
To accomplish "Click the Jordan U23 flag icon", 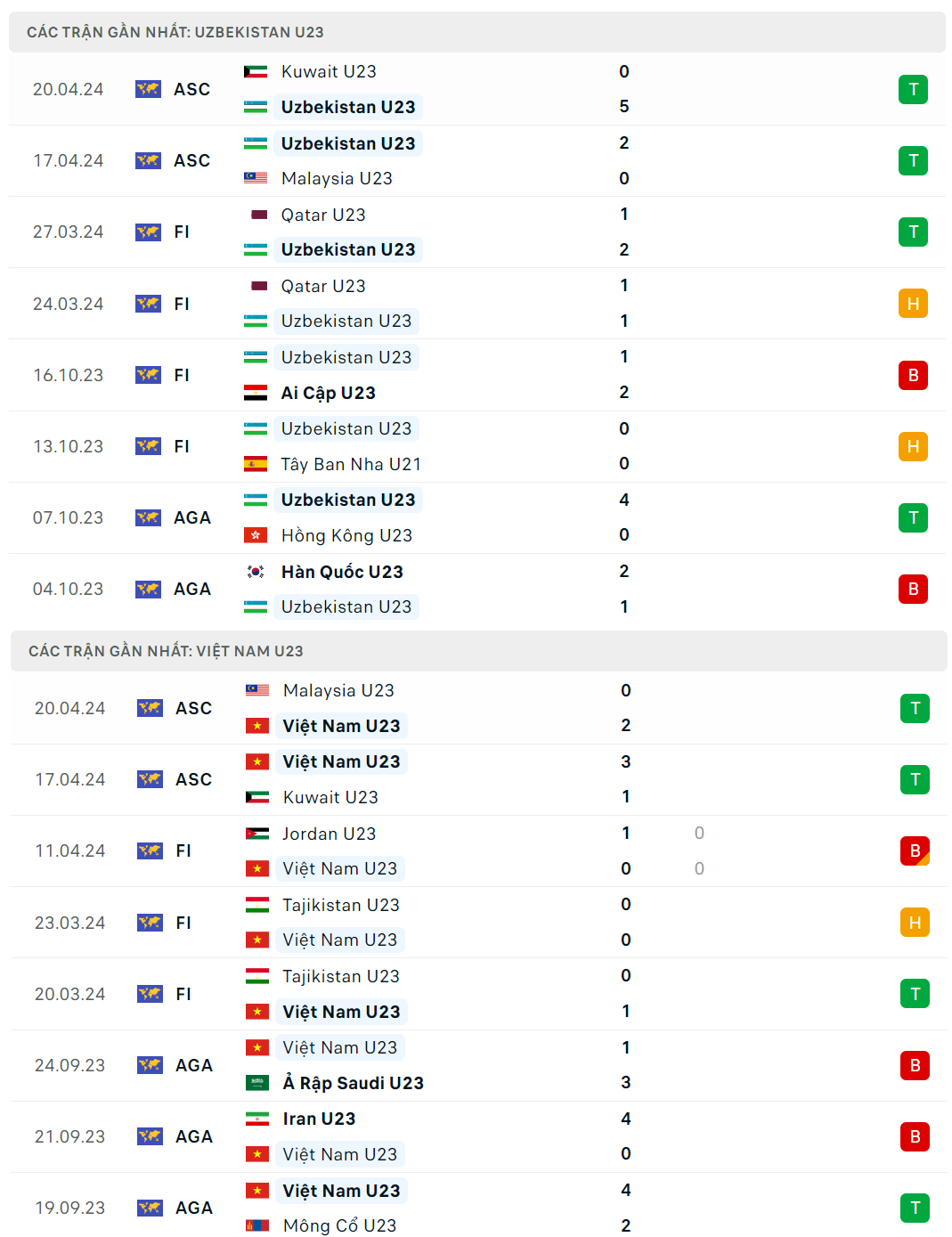I will coord(257,834).
